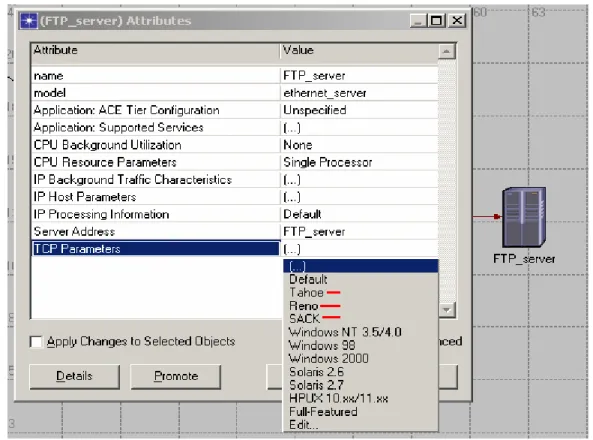Viewport: 593px width, 440px height.
Task: Select the name attribute row
Action: point(156,76)
